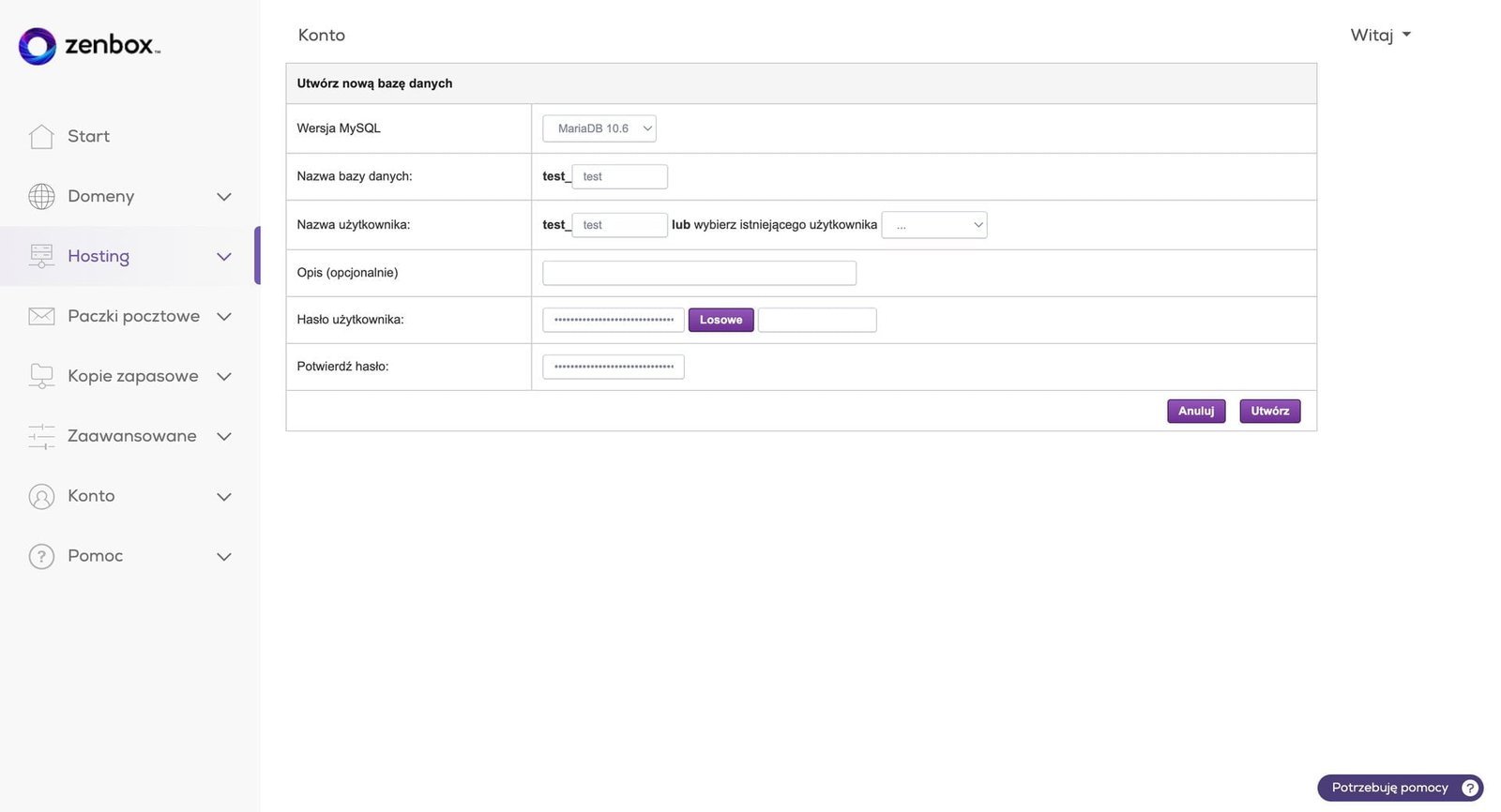Click the Paczki pocztowe envelope icon
This screenshot has width=1501, height=812.
(41, 317)
